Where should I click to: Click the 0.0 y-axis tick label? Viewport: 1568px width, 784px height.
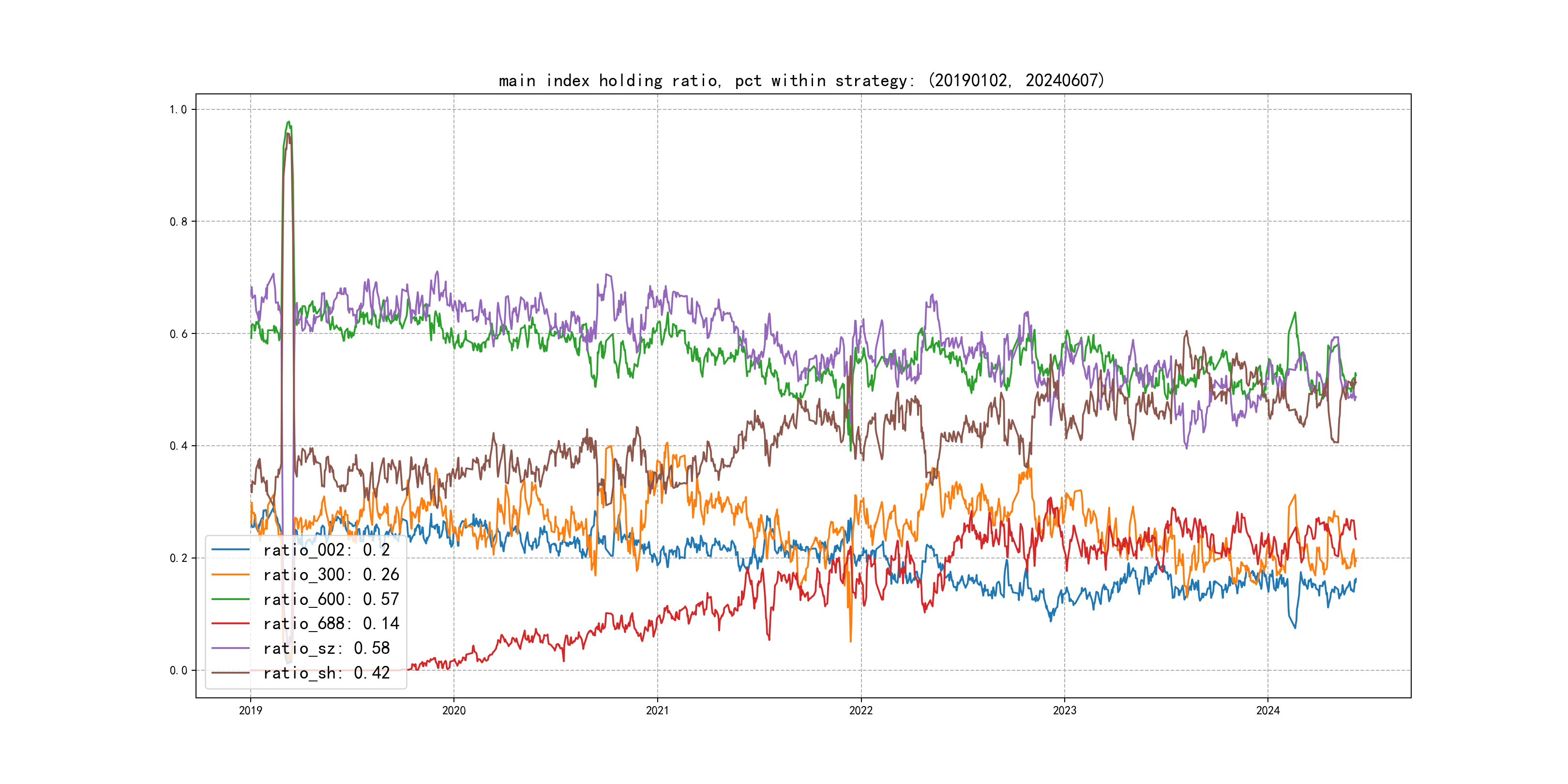click(x=178, y=670)
